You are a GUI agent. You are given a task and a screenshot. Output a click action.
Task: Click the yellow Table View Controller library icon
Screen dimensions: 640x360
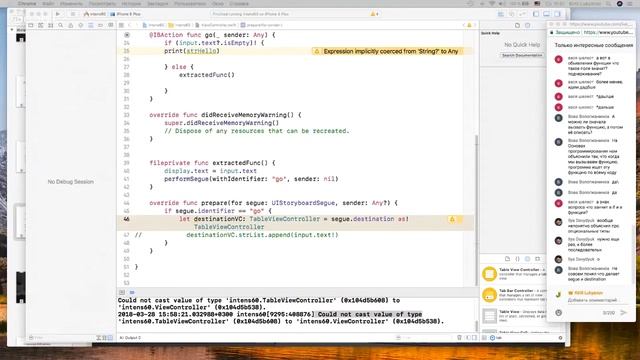coord(489,273)
